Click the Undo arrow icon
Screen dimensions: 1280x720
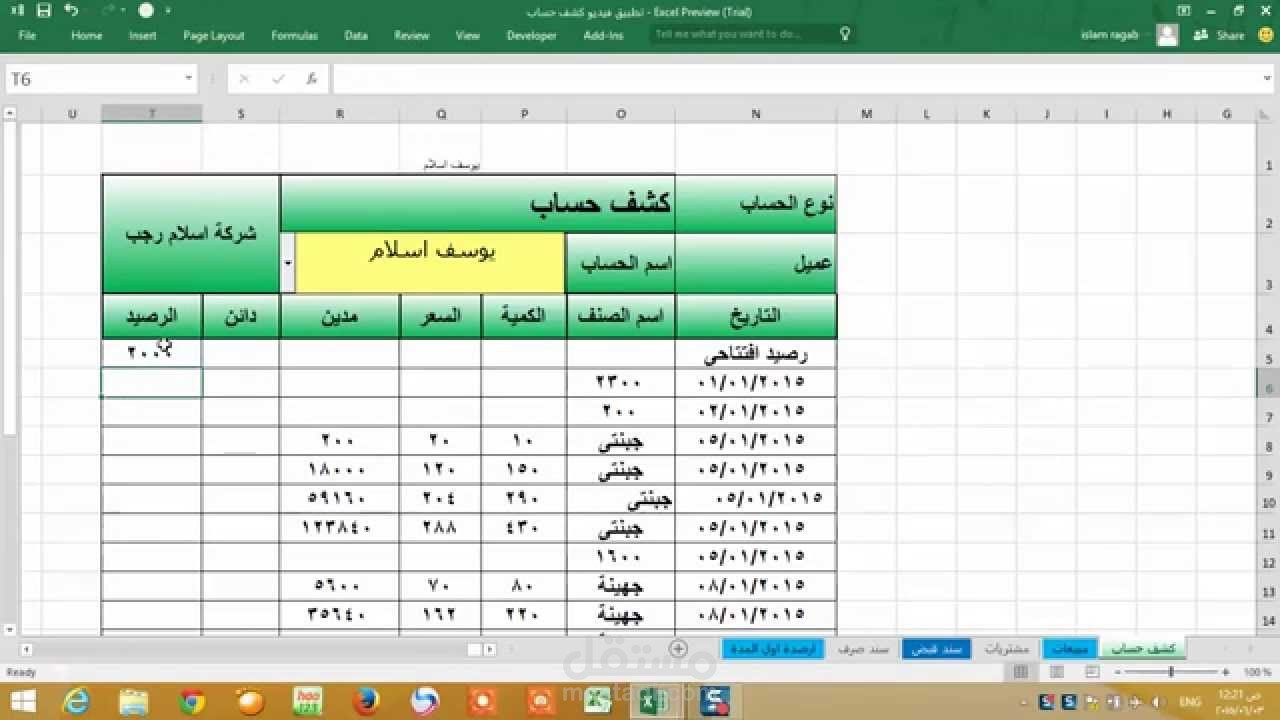point(70,11)
